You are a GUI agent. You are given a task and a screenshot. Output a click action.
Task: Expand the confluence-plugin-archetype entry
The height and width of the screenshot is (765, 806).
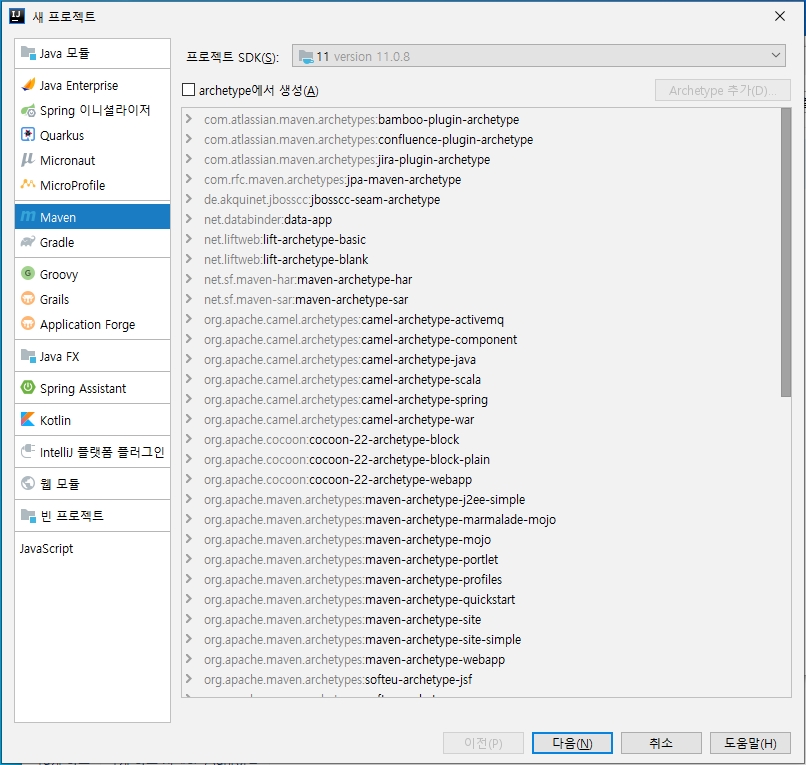(x=189, y=139)
